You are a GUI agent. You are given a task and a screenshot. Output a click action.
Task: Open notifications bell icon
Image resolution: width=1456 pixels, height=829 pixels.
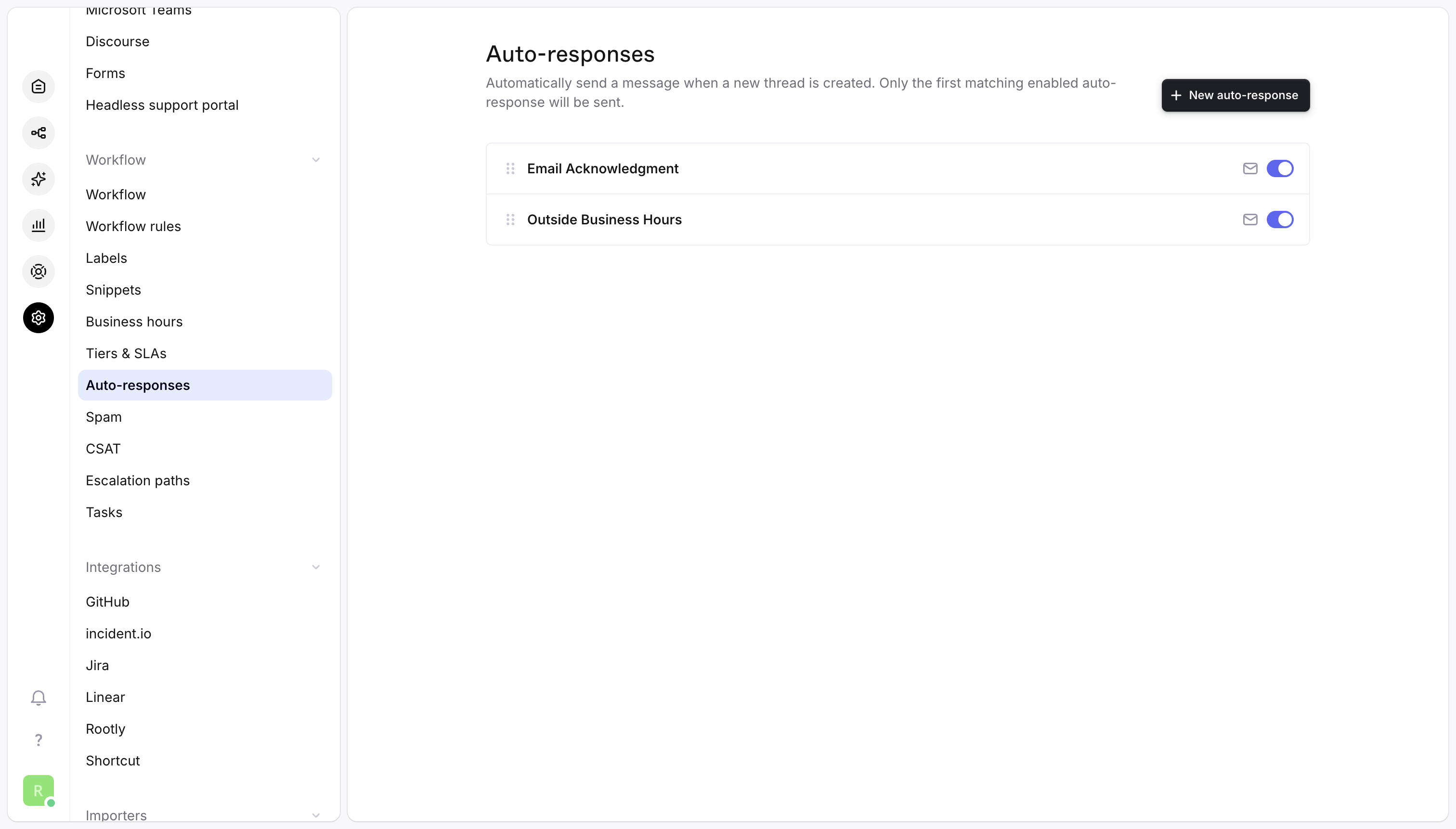click(x=38, y=698)
